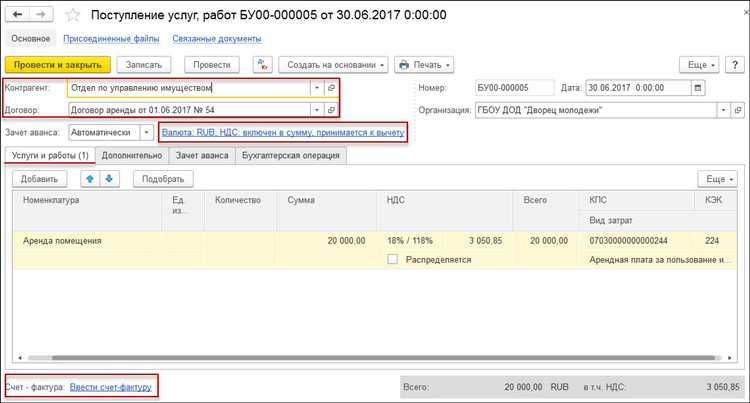Viewport: 750px width, 403px height.
Task: Open the Договор record with open icon
Action: (x=332, y=109)
